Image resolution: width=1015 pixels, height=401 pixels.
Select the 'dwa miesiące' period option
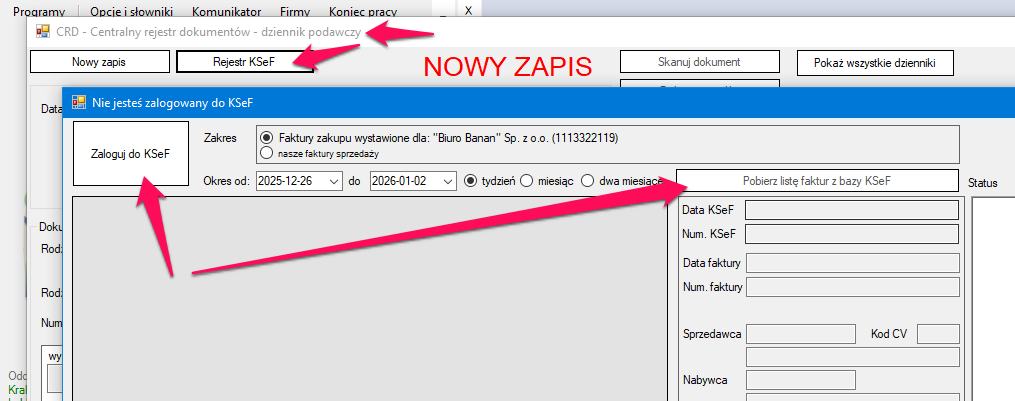coord(588,181)
